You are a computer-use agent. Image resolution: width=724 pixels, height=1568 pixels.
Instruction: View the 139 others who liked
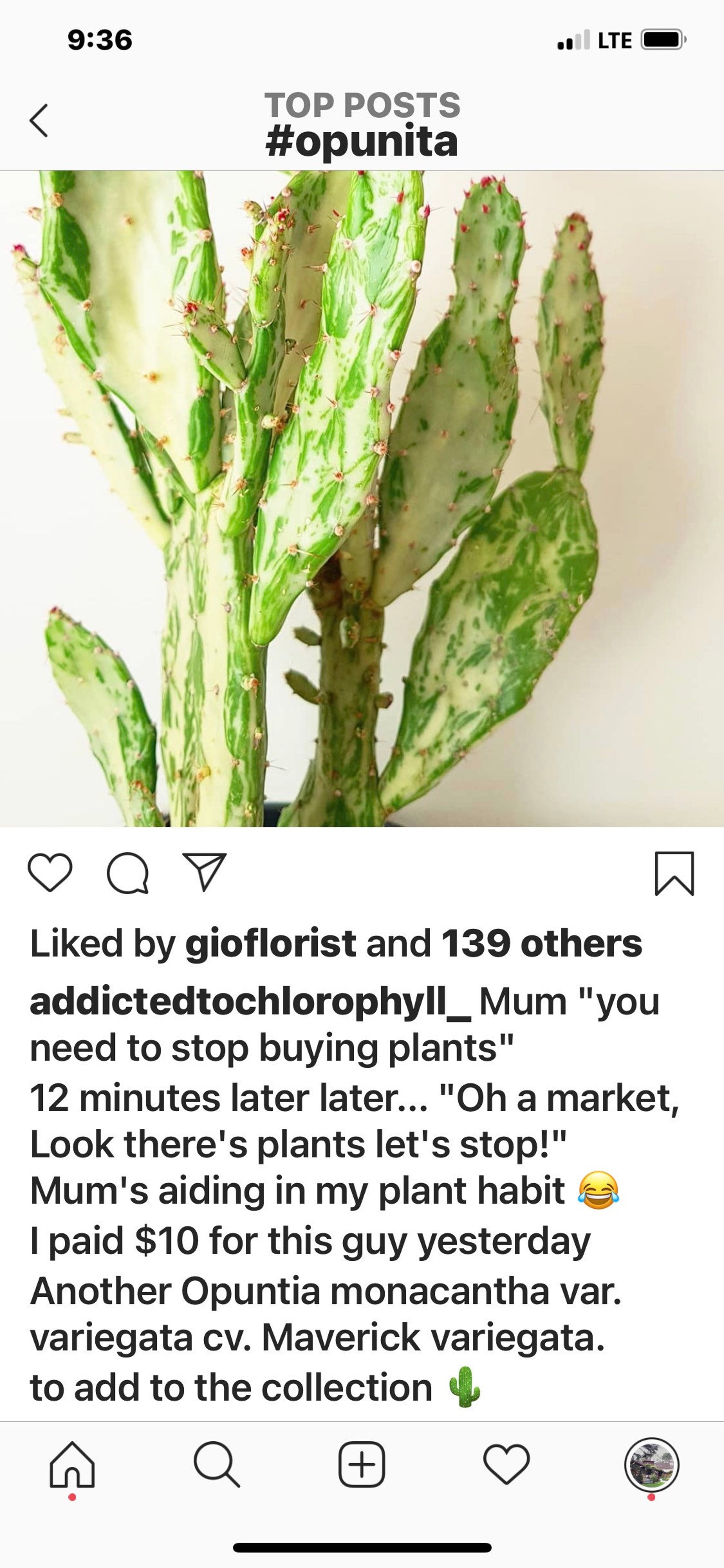(541, 943)
